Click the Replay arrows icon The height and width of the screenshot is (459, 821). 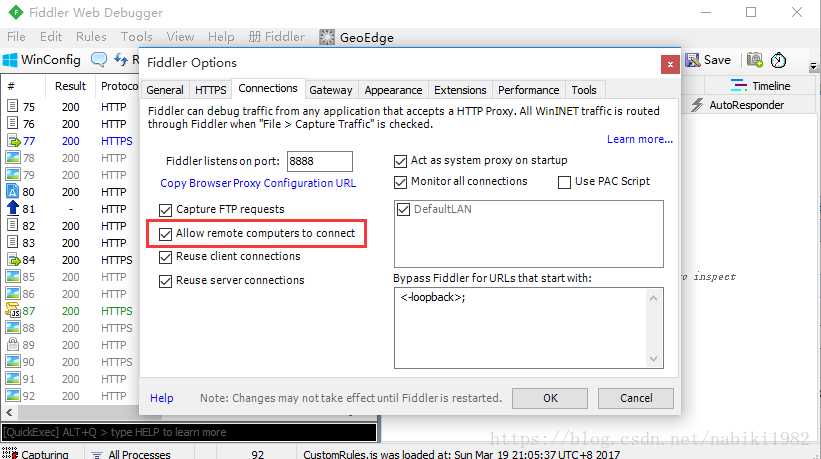121,60
